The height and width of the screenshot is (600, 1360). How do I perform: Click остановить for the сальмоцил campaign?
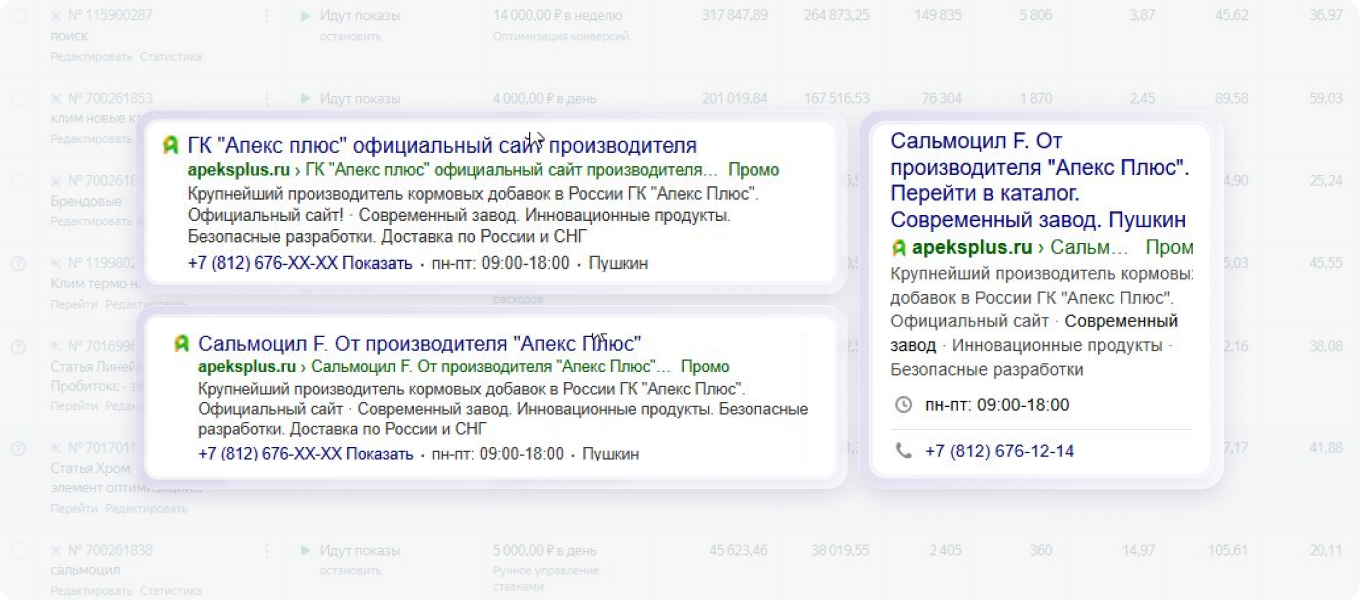(x=350, y=571)
